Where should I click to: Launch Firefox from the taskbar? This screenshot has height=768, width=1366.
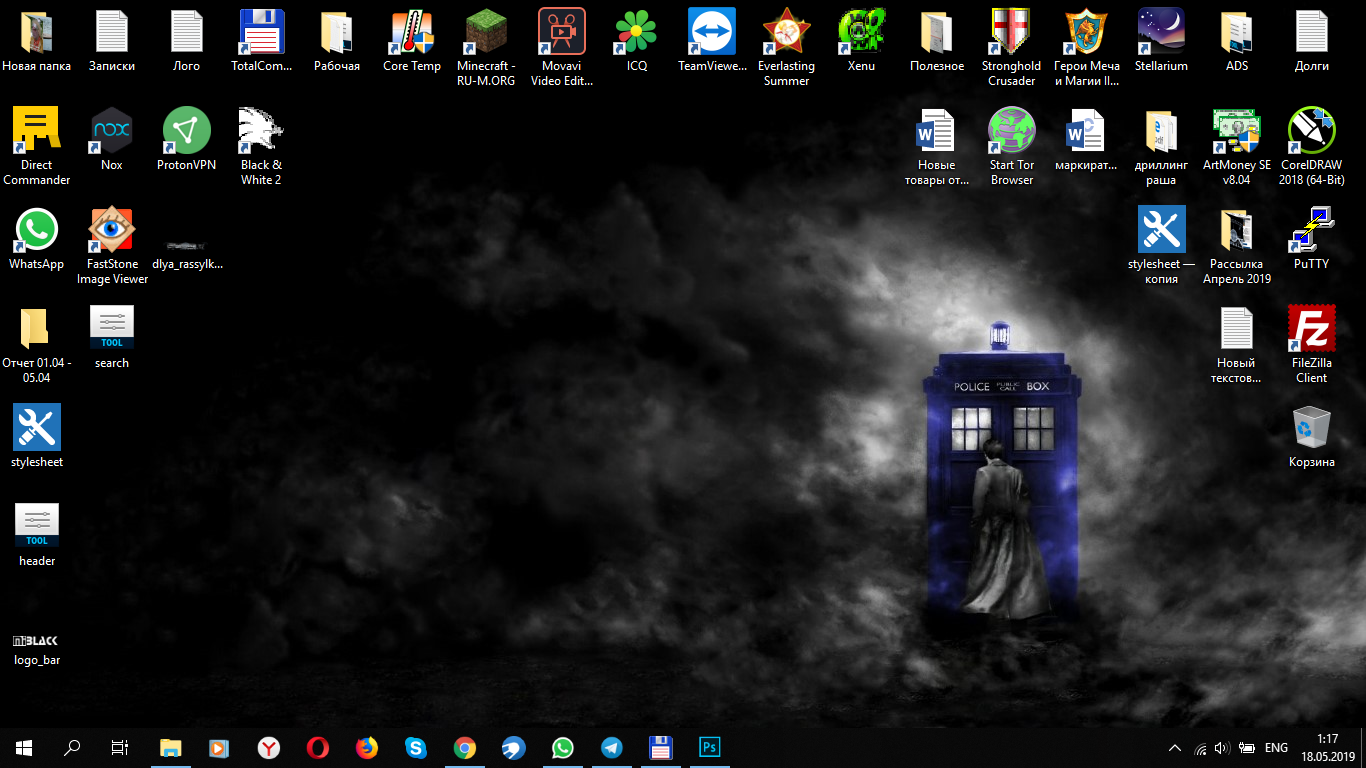(x=366, y=747)
